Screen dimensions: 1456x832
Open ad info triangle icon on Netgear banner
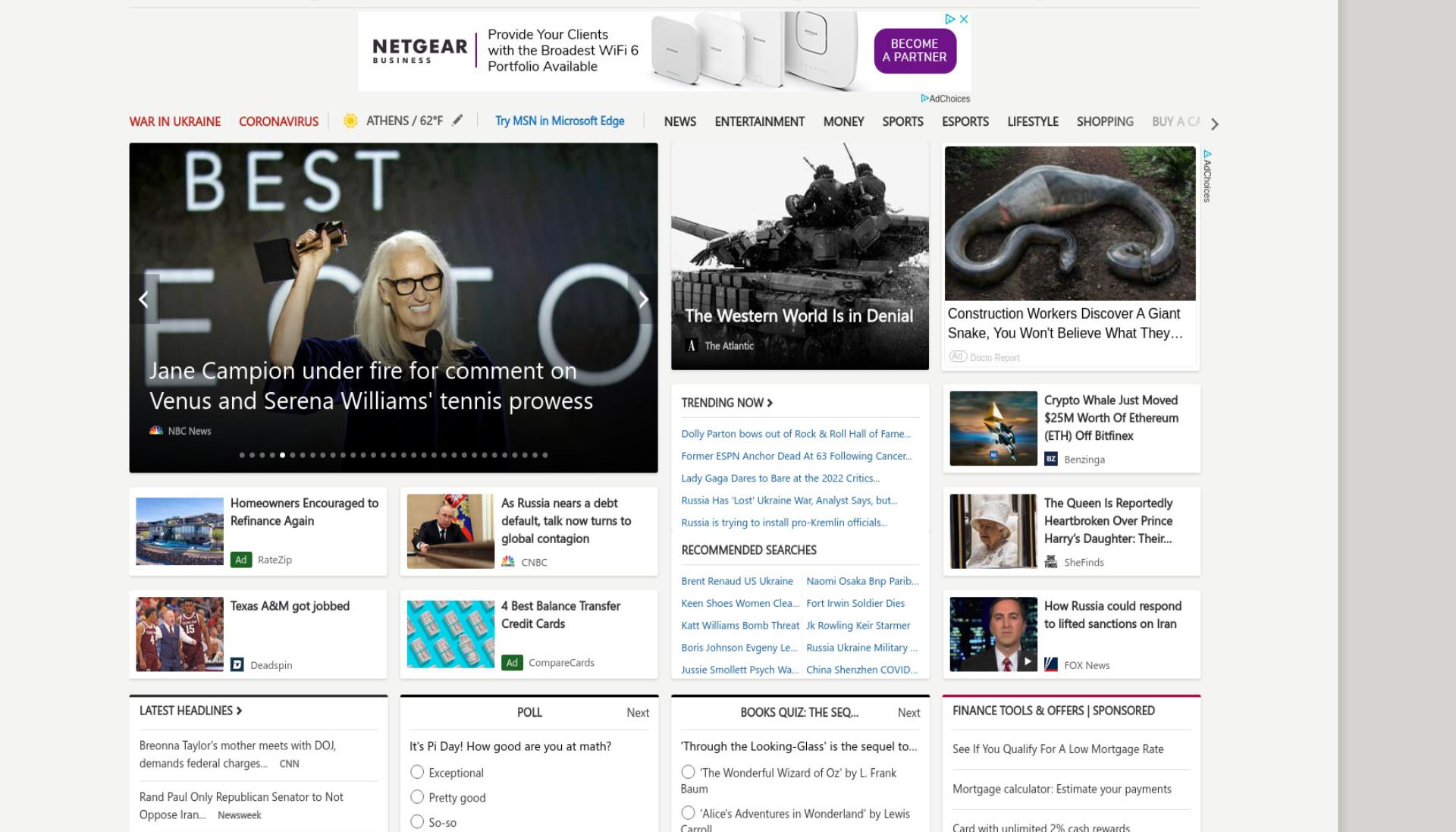pyautogui.click(x=949, y=19)
